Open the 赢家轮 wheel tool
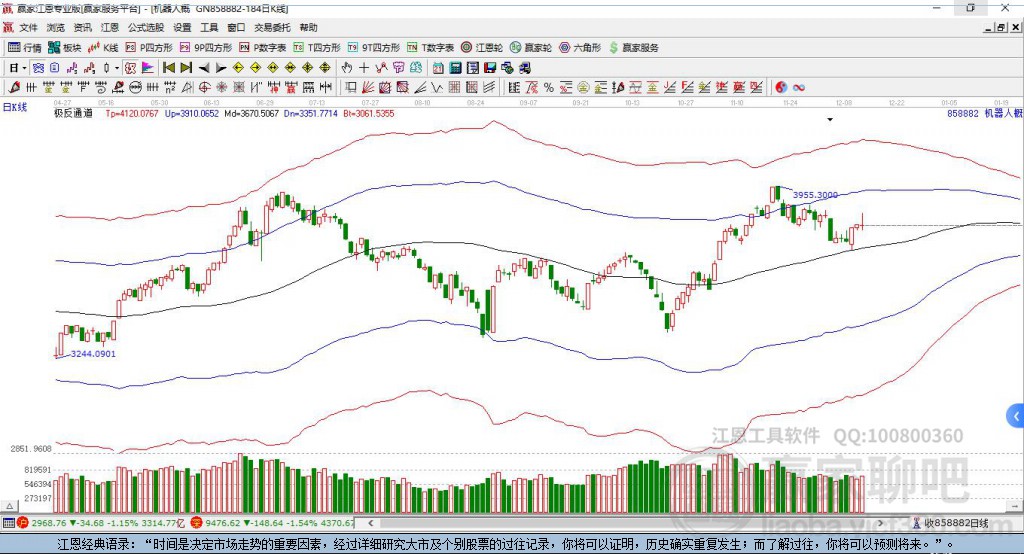This screenshot has width=1024, height=554. point(531,48)
